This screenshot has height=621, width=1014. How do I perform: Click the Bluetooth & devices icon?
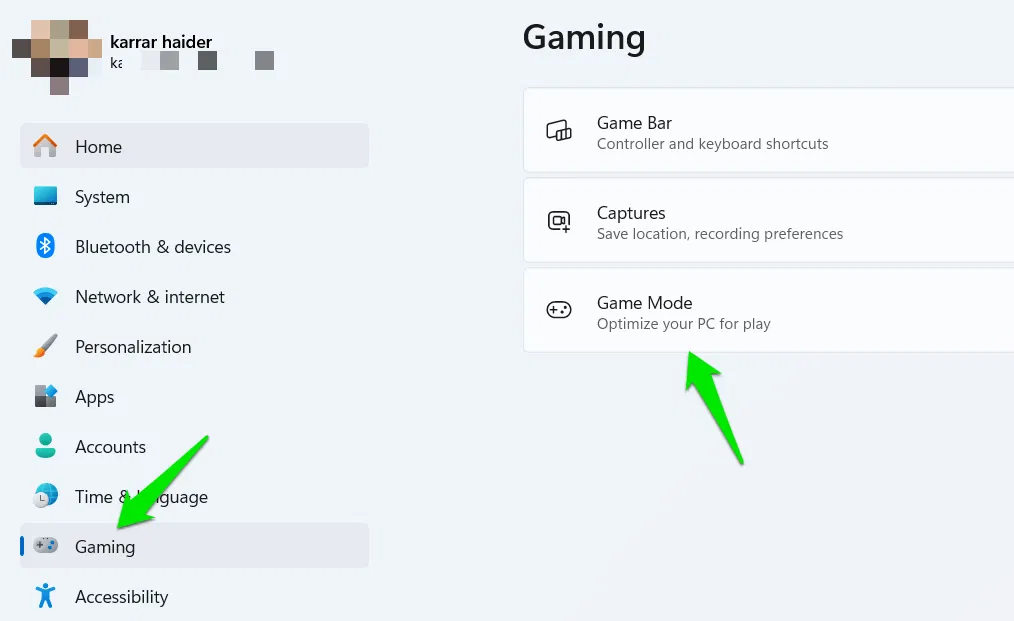(46, 246)
